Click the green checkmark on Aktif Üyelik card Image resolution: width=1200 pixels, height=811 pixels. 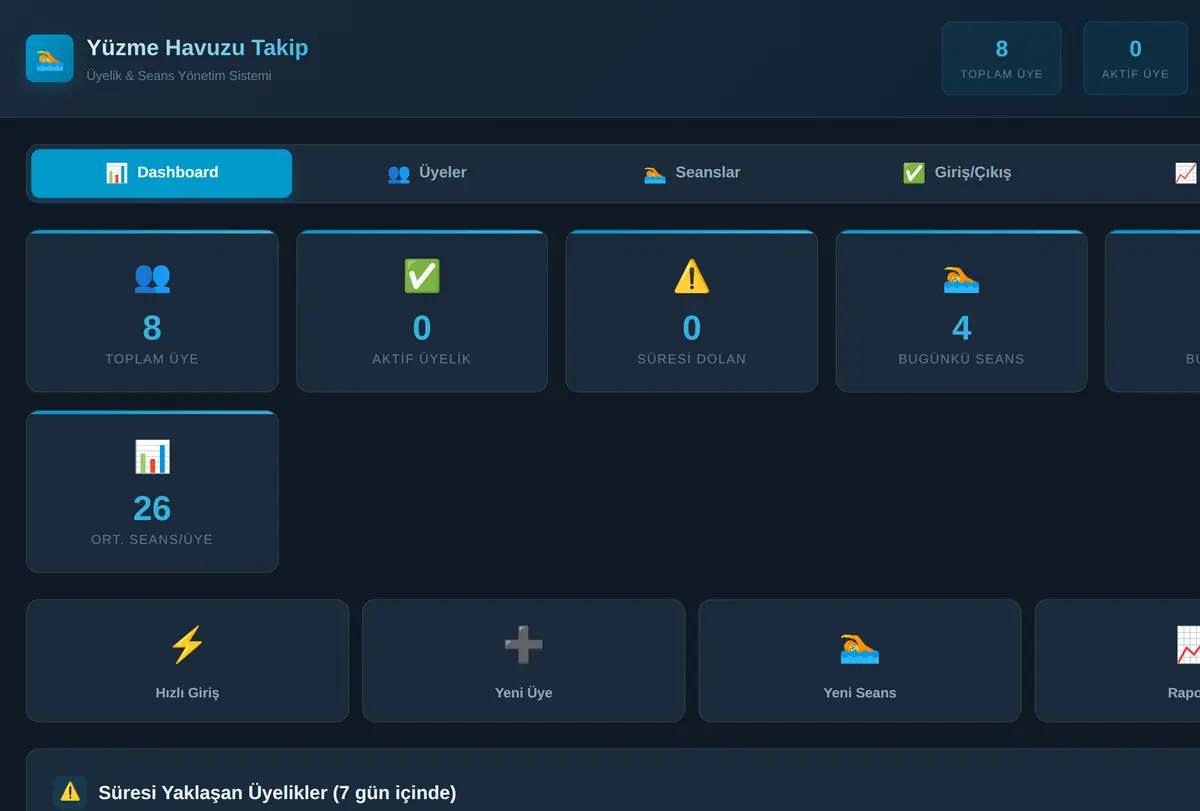point(422,277)
